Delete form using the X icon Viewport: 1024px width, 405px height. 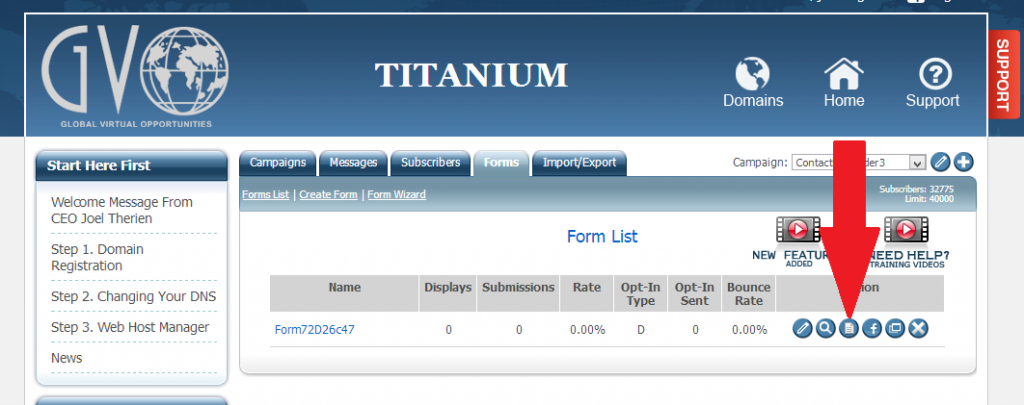(x=917, y=329)
